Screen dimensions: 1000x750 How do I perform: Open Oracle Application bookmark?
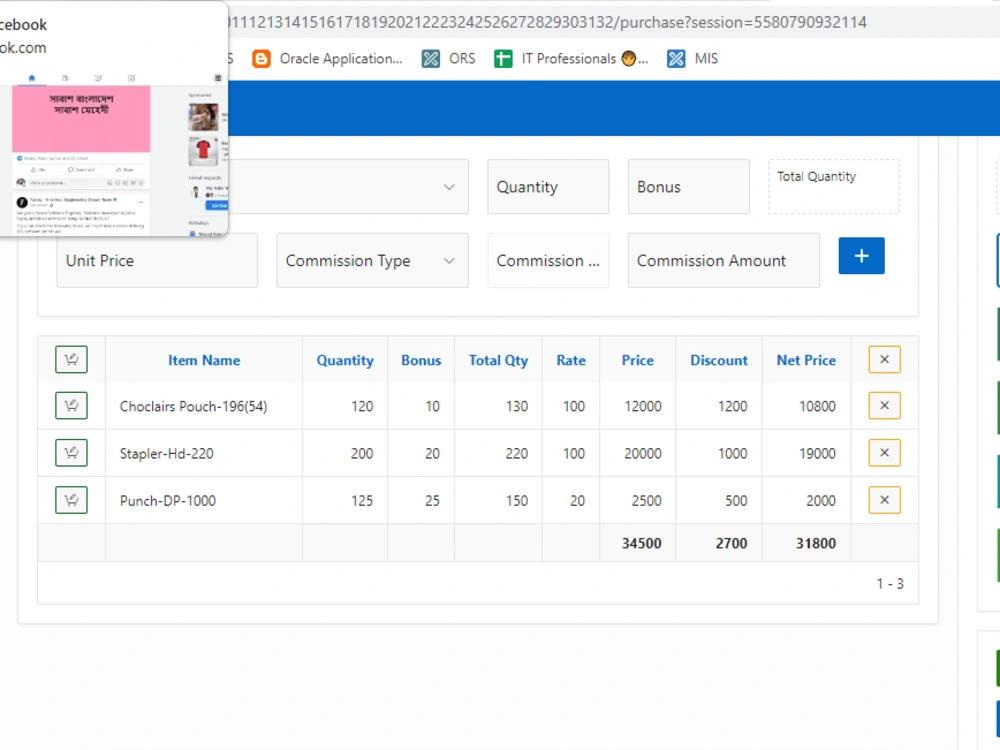(x=328, y=59)
